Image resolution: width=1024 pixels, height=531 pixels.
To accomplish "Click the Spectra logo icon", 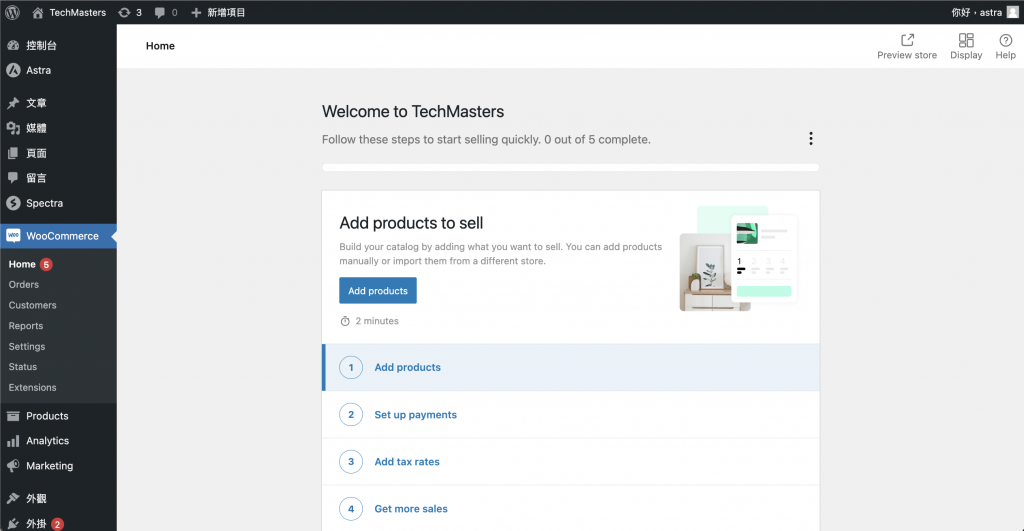I will coord(13,203).
